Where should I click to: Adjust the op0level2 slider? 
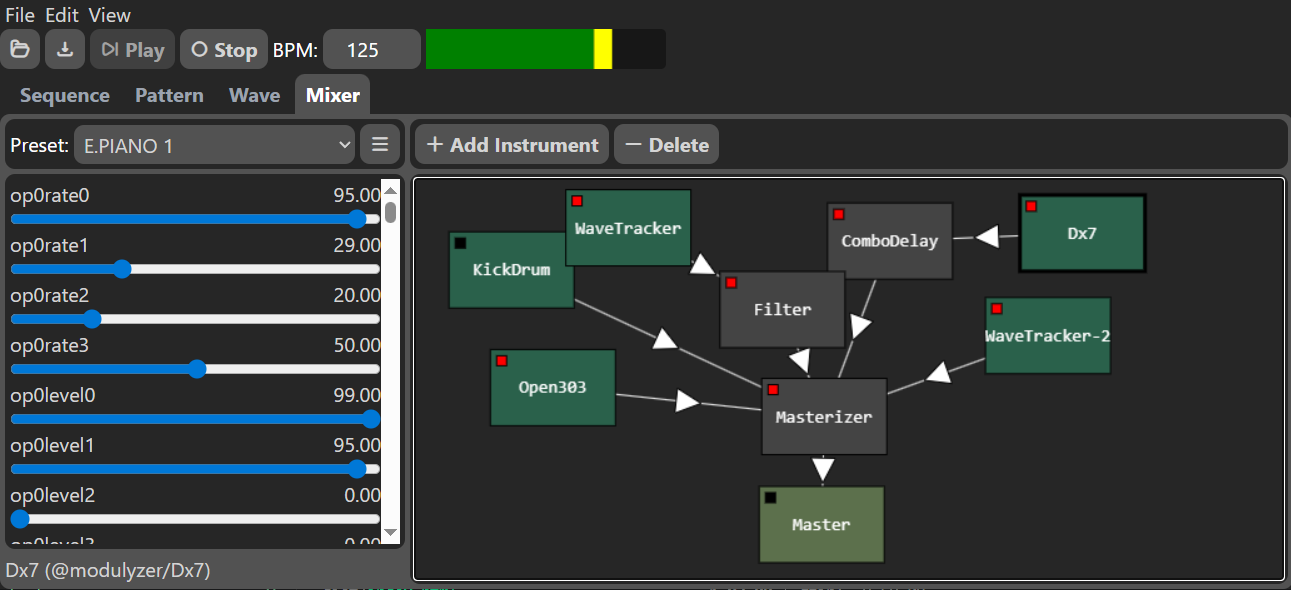coord(195,519)
